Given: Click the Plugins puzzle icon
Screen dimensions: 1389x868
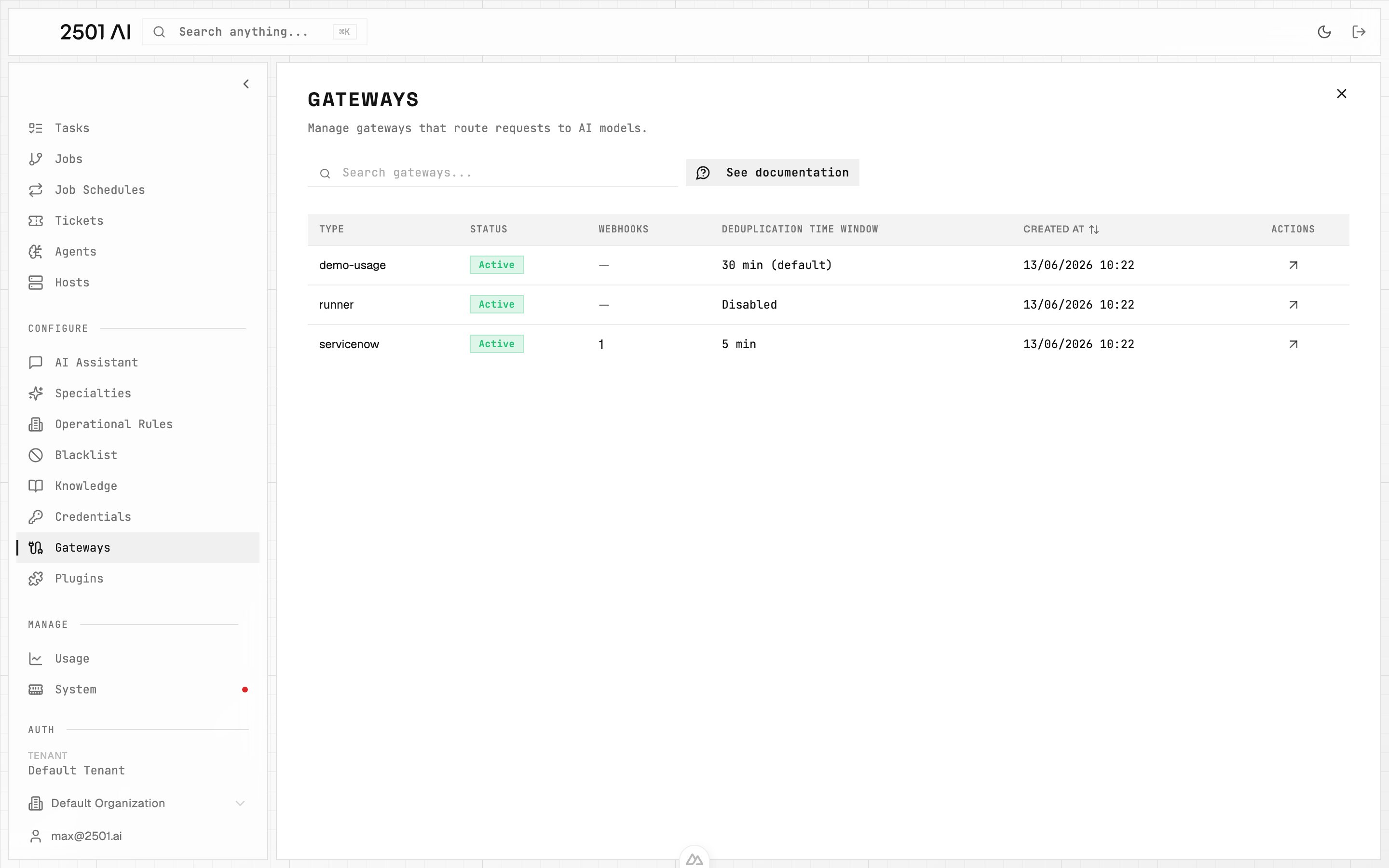Looking at the screenshot, I should tap(36, 579).
